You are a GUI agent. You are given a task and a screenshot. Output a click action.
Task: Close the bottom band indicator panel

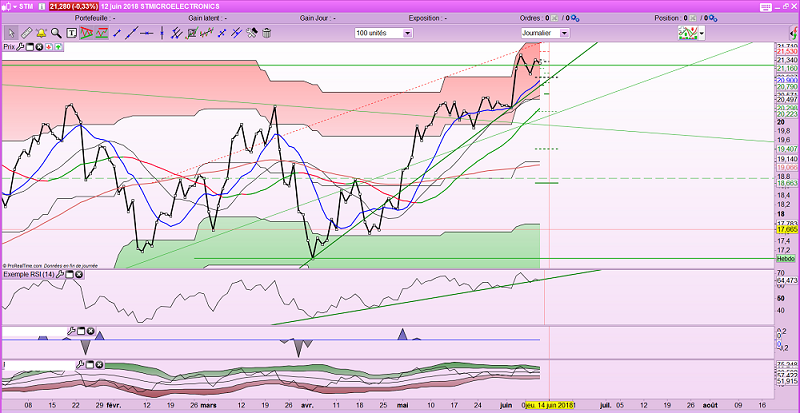(x=99, y=365)
